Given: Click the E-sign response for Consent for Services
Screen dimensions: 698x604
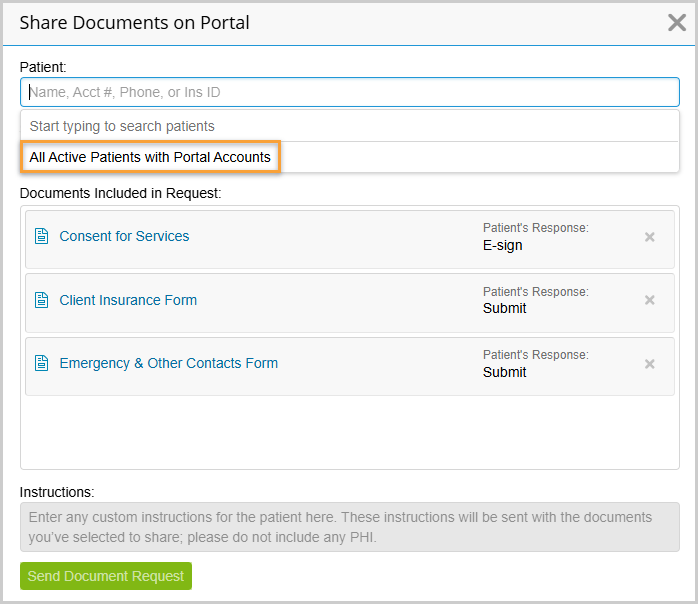Looking at the screenshot, I should pos(502,245).
